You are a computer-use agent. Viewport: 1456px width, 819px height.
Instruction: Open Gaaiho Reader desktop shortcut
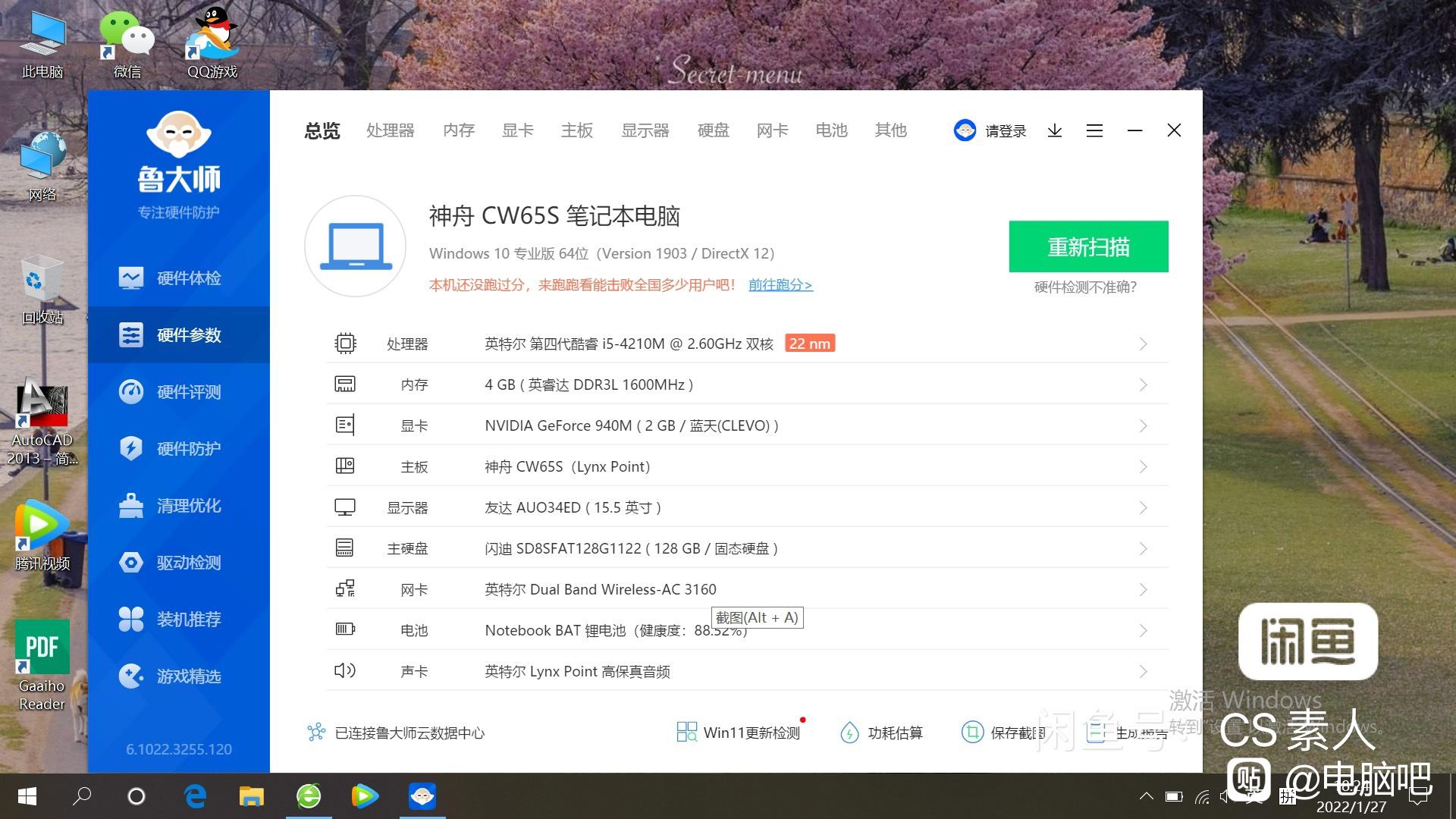[x=42, y=667]
